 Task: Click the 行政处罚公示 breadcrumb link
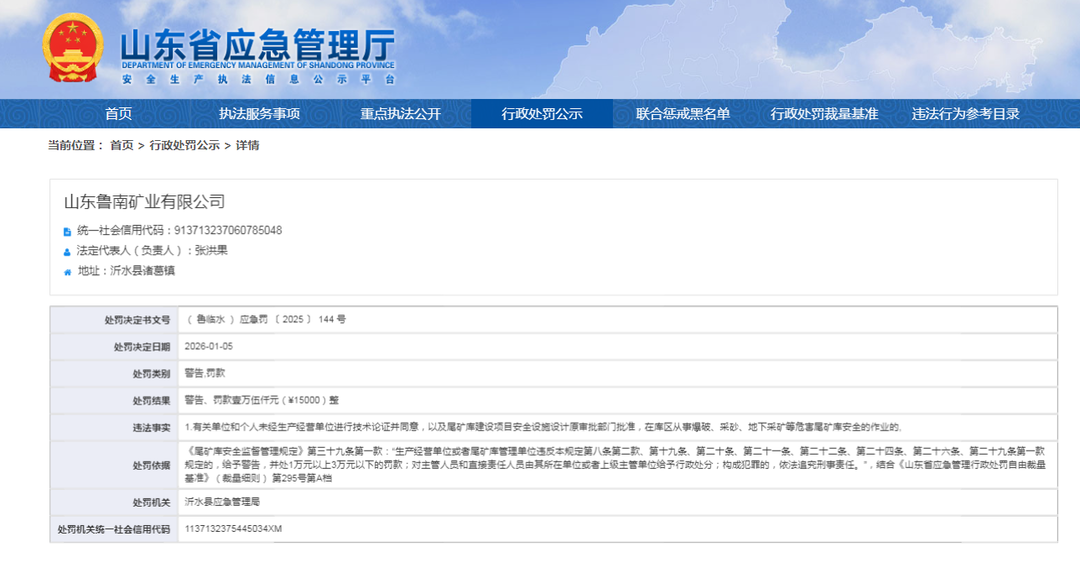[x=185, y=145]
